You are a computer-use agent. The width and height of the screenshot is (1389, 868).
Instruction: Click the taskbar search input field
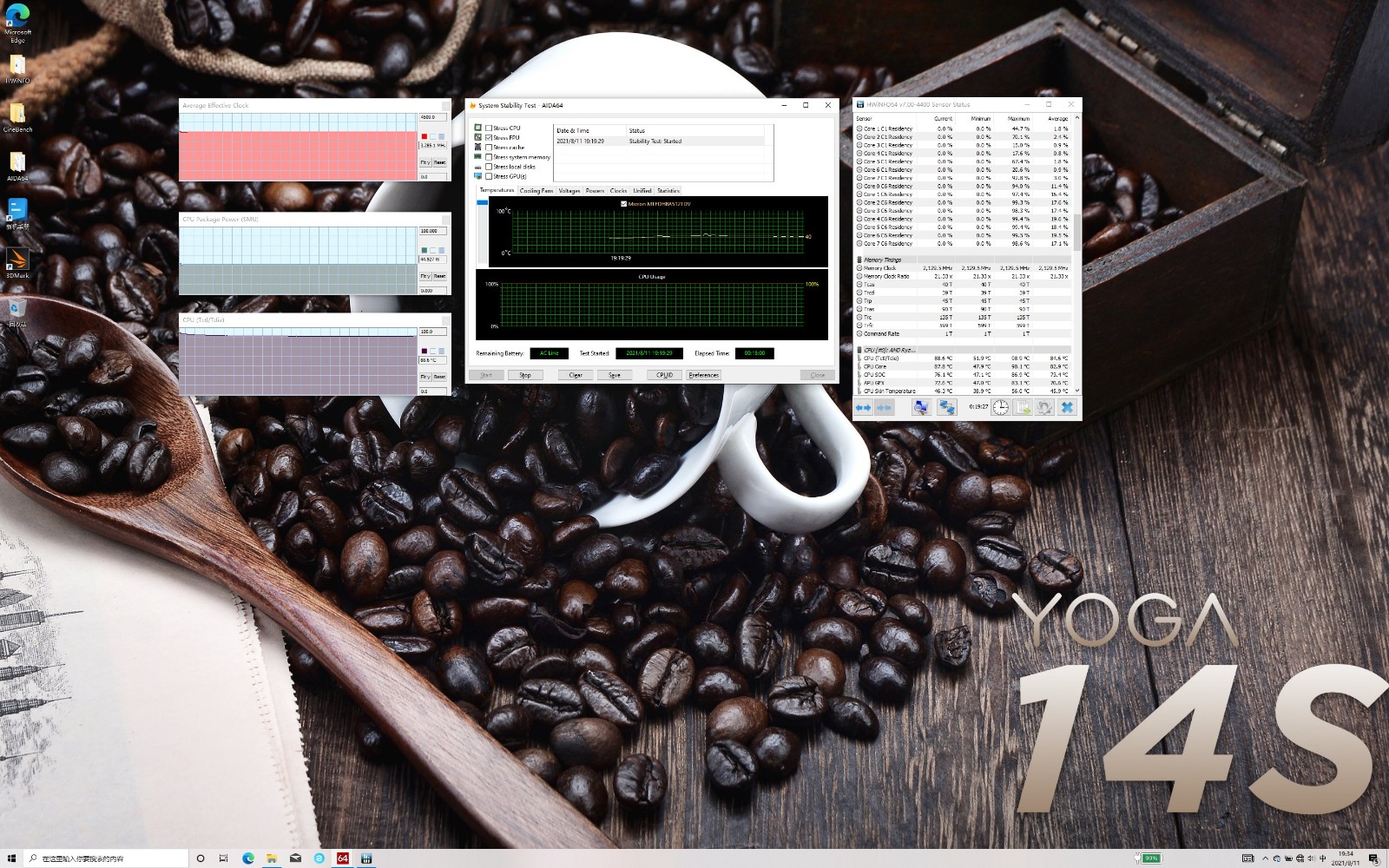click(x=105, y=858)
